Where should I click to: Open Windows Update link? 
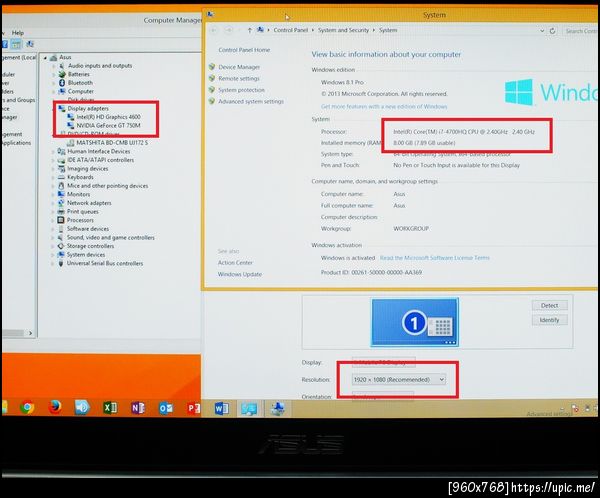click(x=240, y=274)
